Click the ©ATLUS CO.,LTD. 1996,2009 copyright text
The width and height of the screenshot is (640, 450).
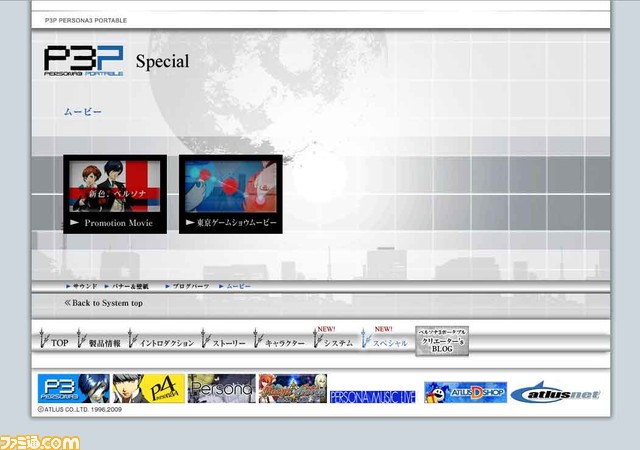pos(80,409)
